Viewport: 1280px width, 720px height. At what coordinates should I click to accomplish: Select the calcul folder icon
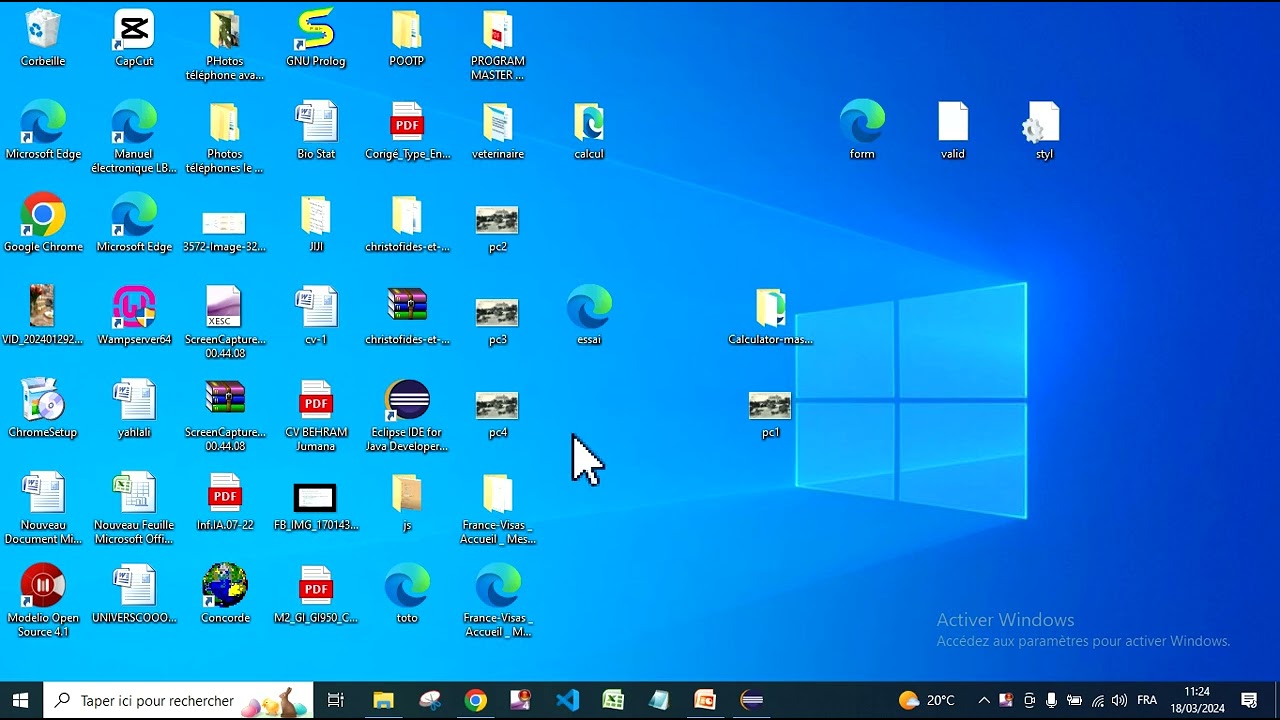(x=589, y=131)
